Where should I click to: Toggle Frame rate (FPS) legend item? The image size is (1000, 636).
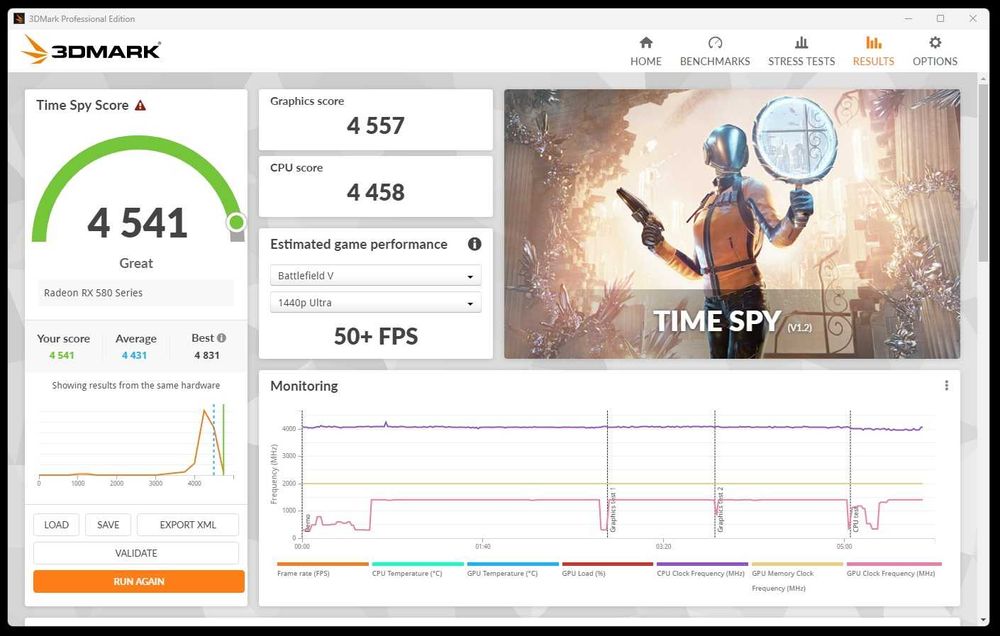point(323,569)
